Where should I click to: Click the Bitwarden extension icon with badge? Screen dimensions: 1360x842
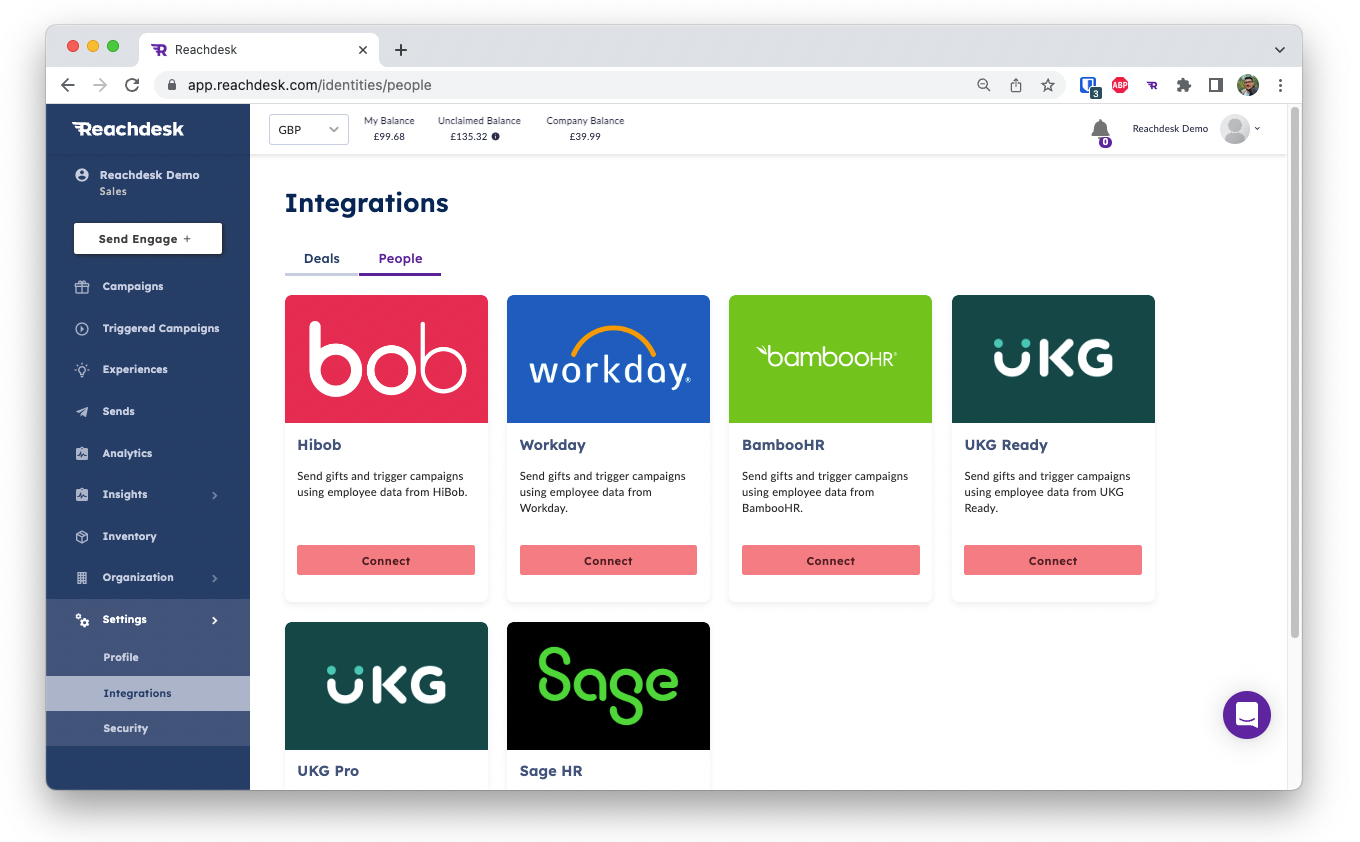(x=1089, y=86)
